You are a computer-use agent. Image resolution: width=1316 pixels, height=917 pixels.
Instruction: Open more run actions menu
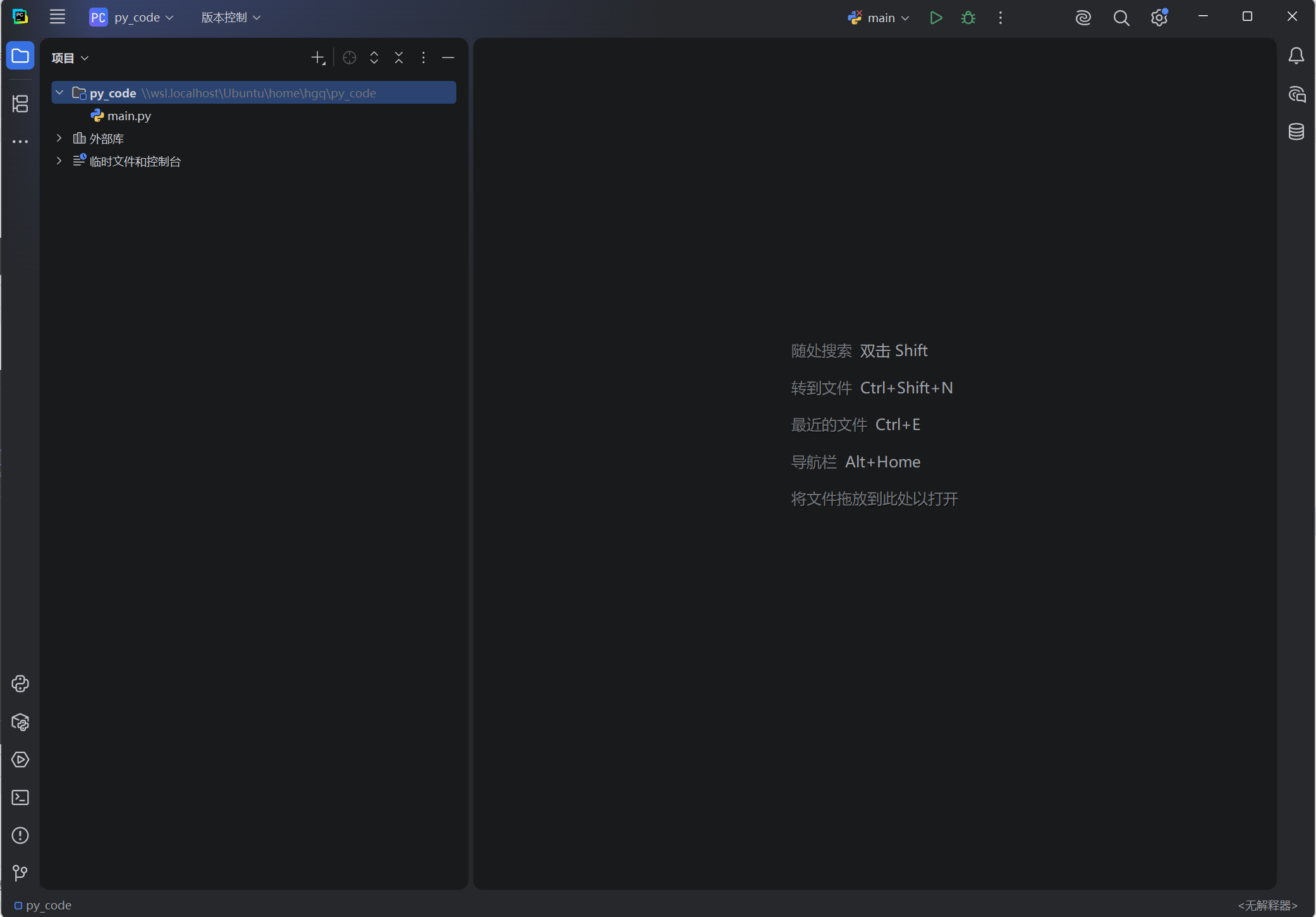[1001, 18]
